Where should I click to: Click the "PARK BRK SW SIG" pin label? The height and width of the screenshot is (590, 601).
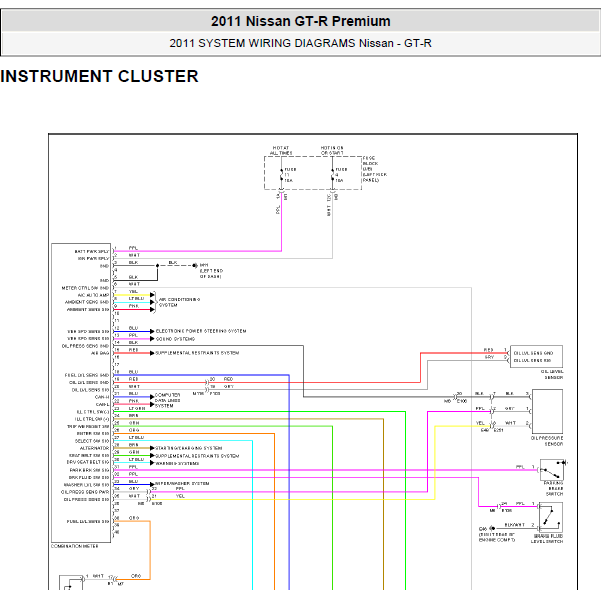(89, 470)
